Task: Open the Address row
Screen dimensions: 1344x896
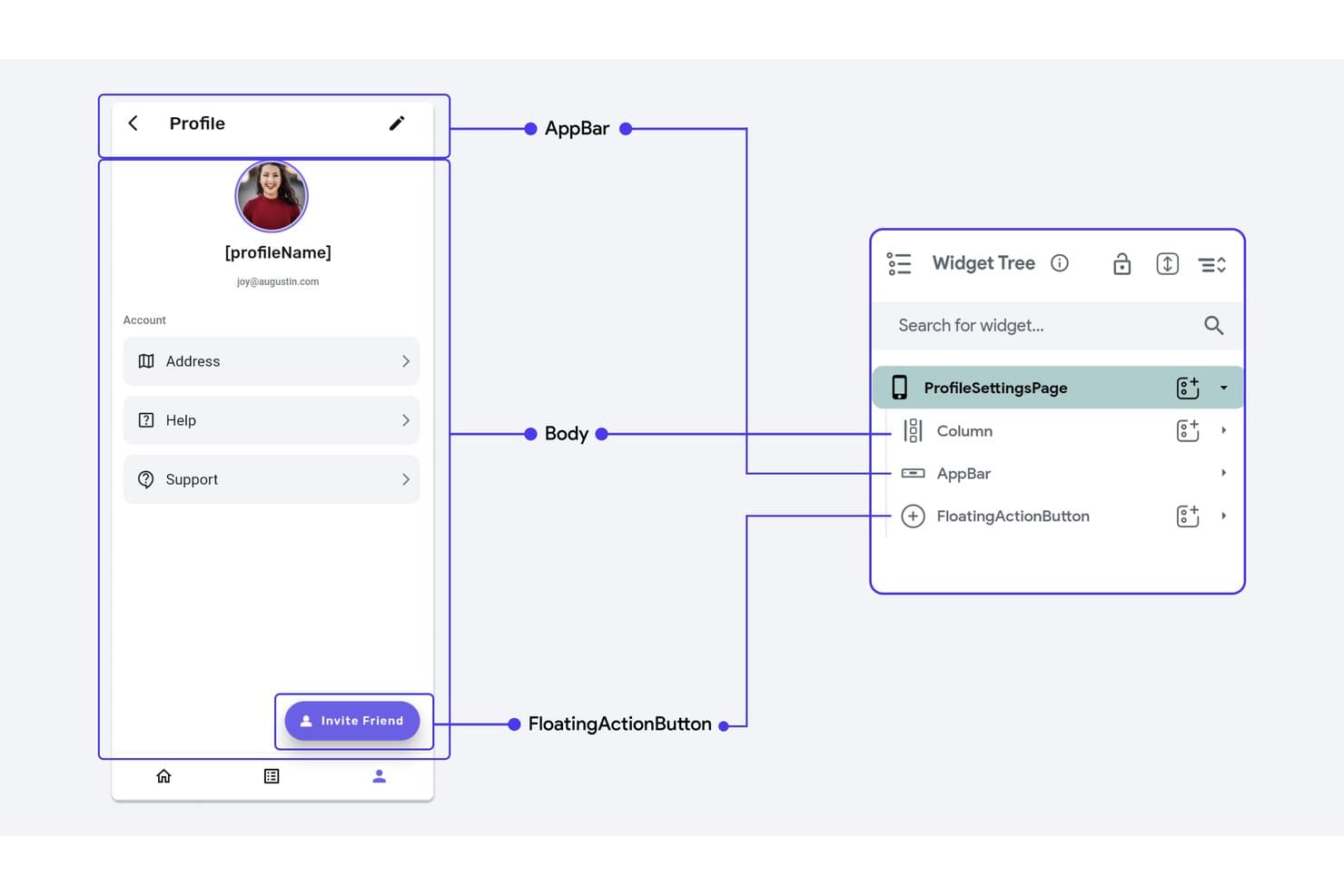Action: coord(272,361)
